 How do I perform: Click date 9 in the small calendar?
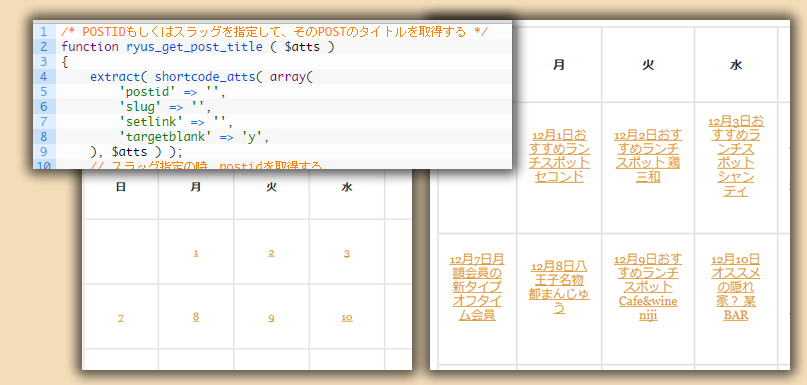click(x=271, y=318)
